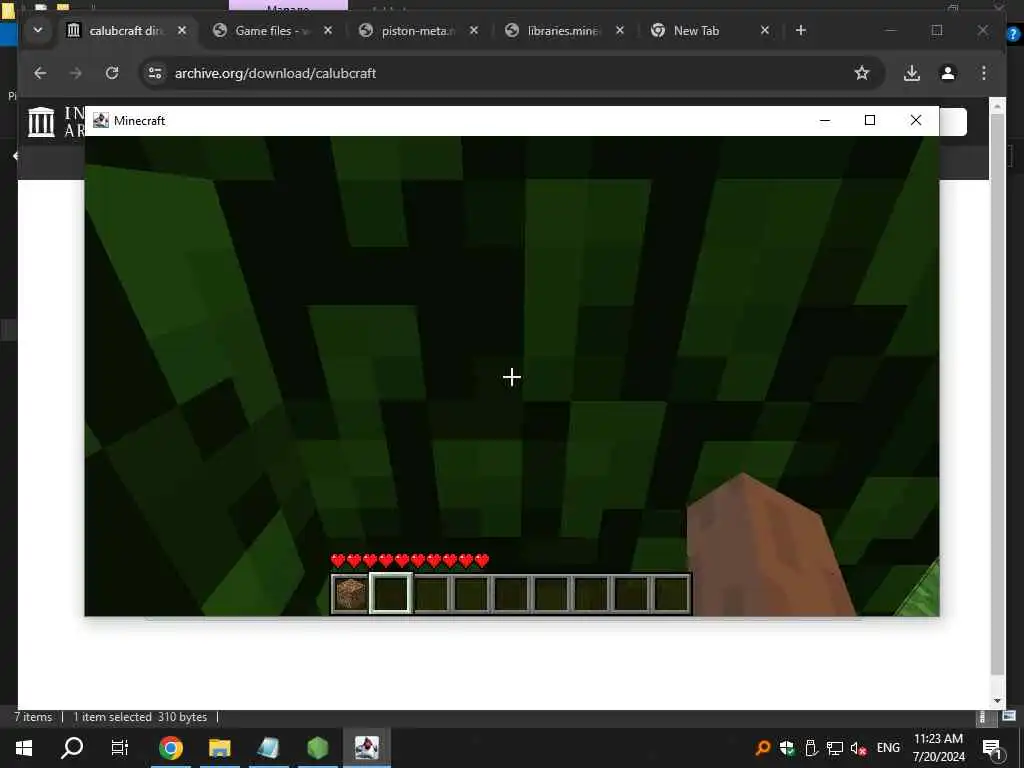Screen dimensions: 1024x768
Task: Select the third empty hotbar slot
Action: [431, 594]
